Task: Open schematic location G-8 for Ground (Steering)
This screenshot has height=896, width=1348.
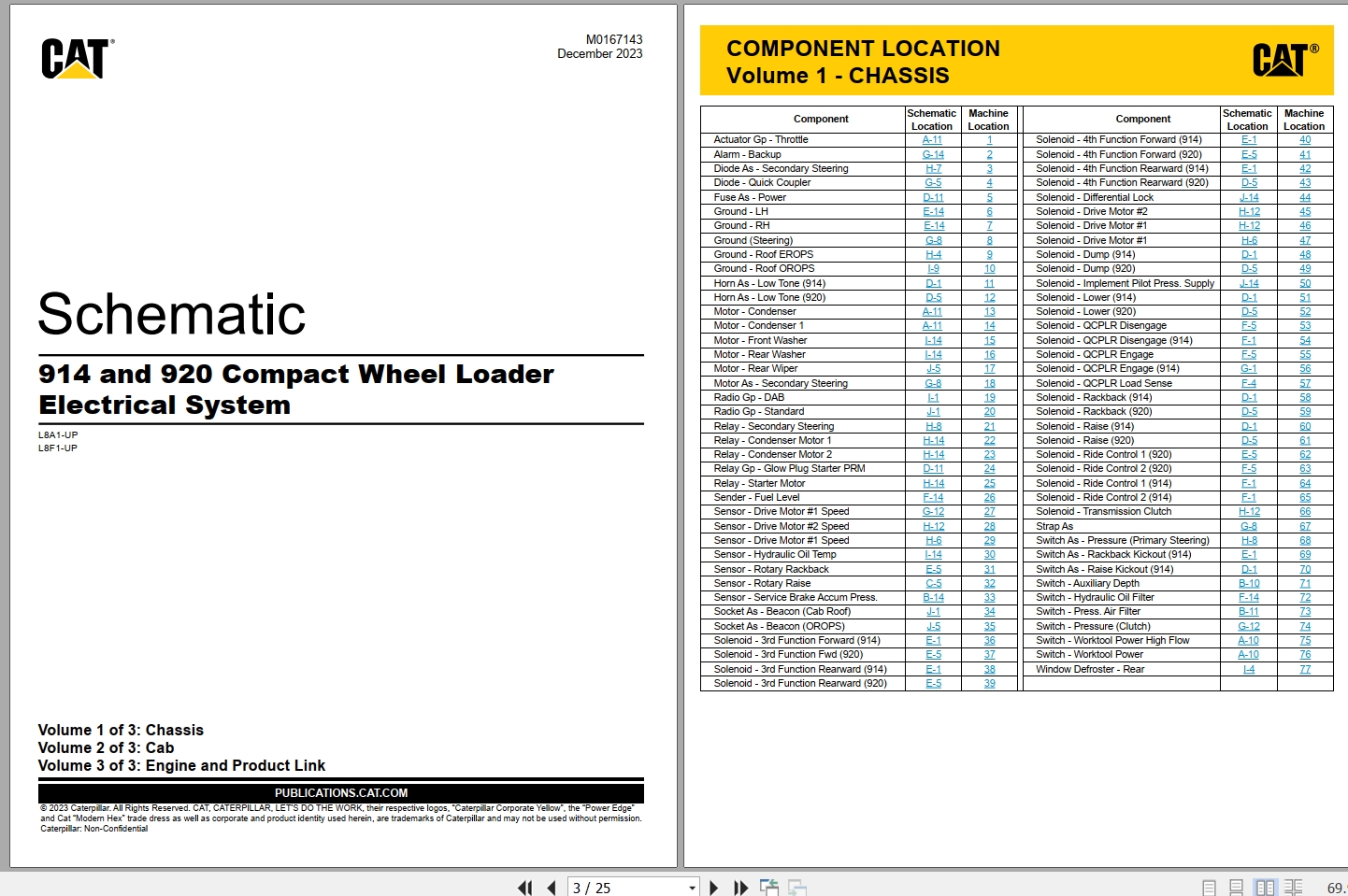Action: point(933,240)
